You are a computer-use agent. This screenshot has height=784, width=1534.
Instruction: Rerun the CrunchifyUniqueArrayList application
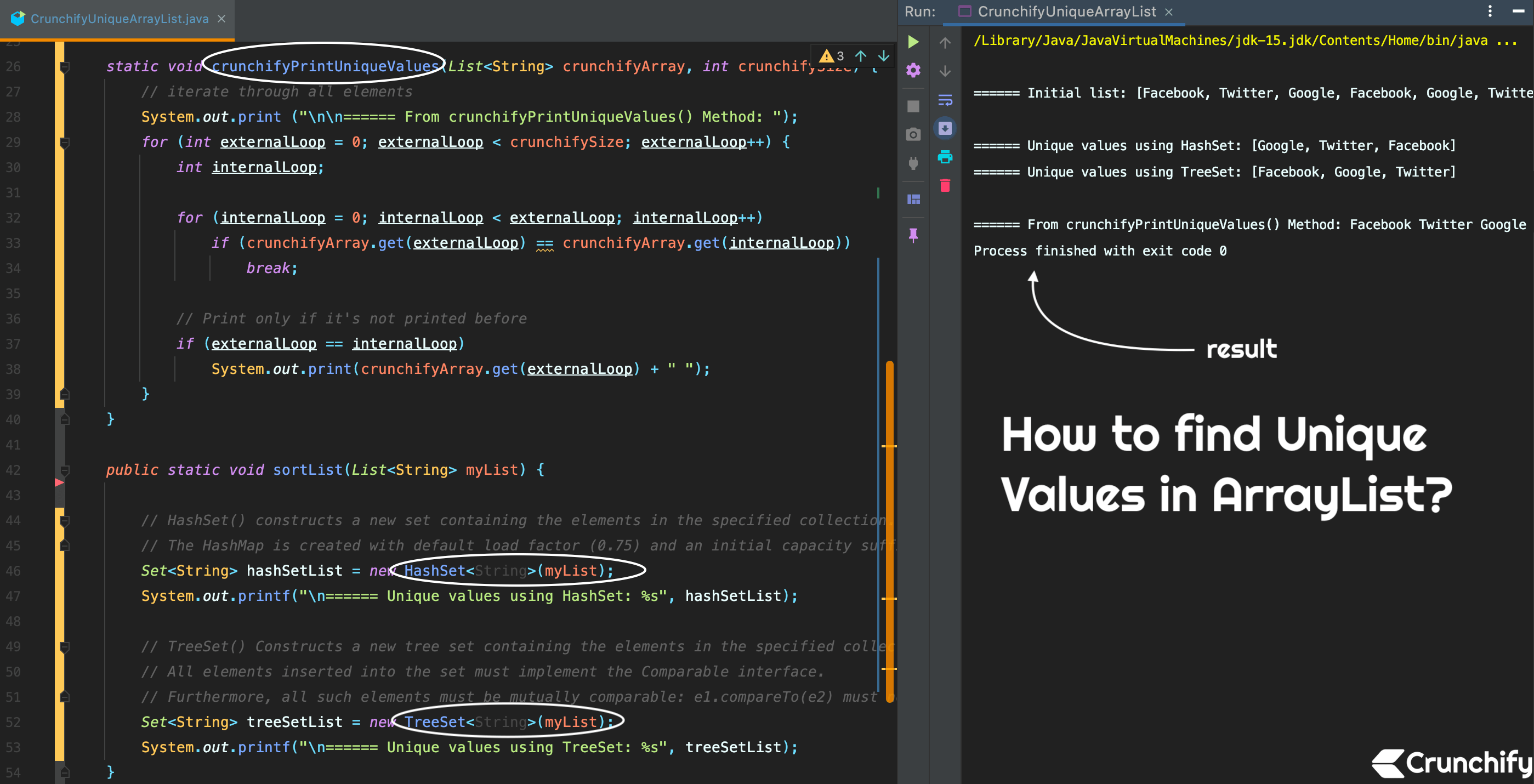(913, 42)
